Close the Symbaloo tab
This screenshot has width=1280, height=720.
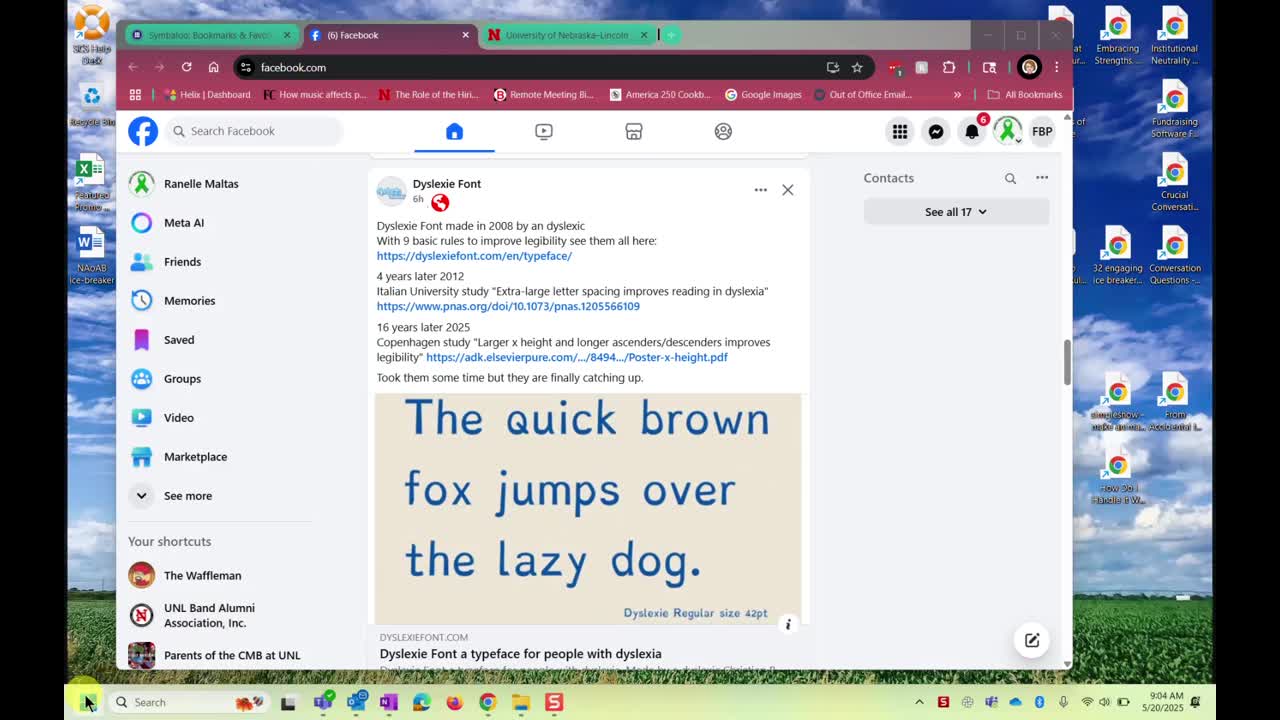pos(287,35)
